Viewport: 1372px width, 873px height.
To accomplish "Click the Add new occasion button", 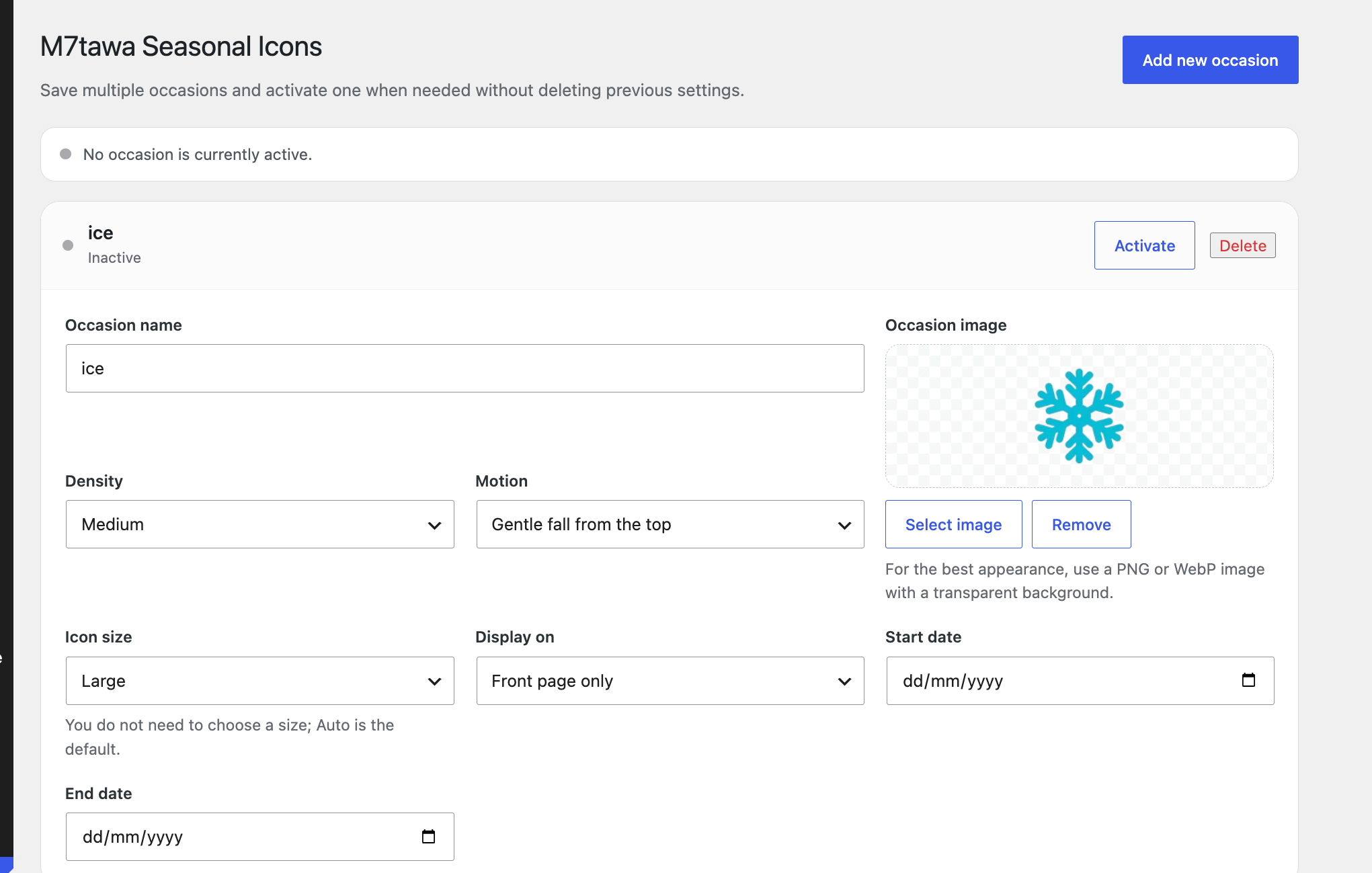I will pyautogui.click(x=1210, y=60).
